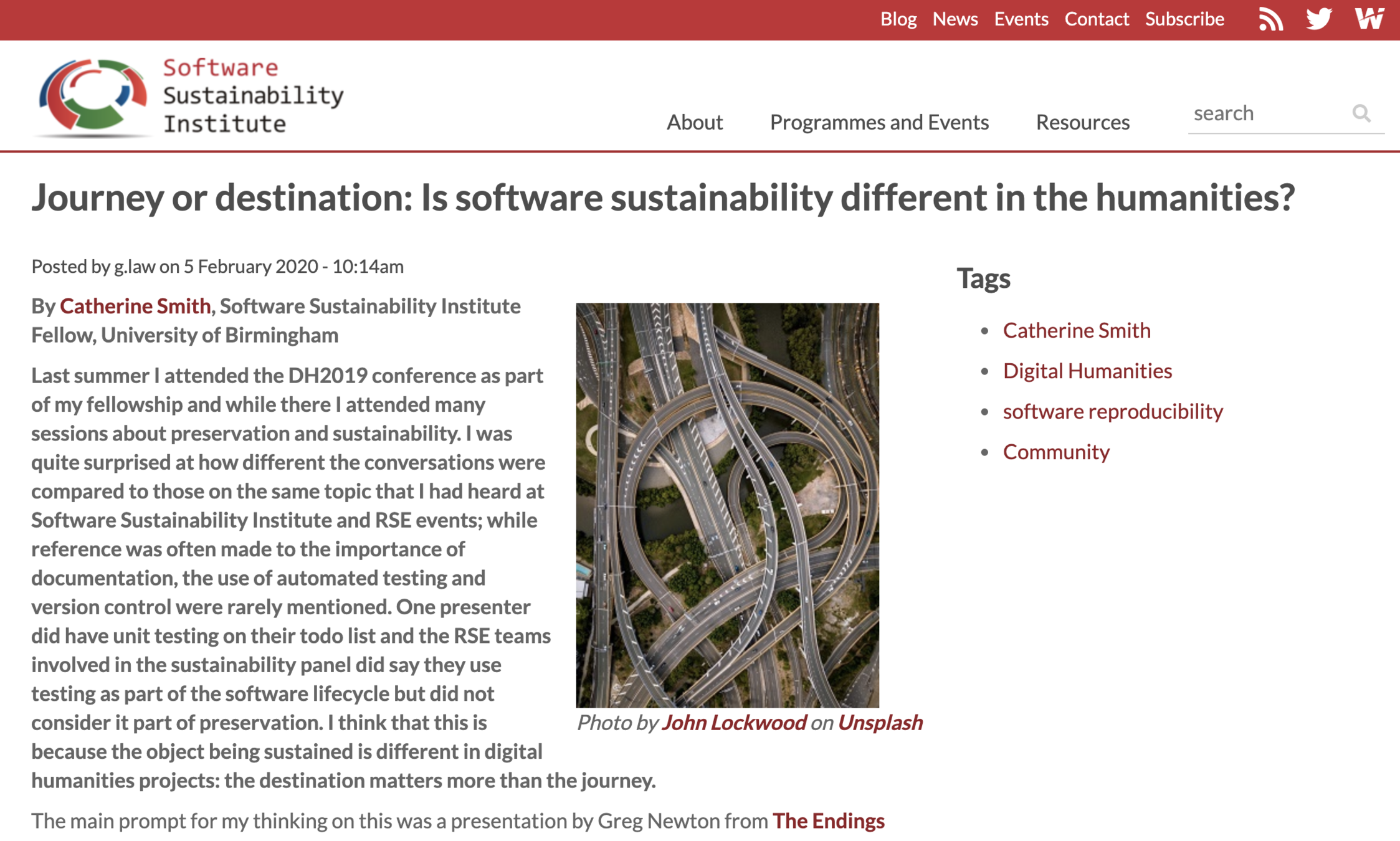Select the Digital Humanities tag
This screenshot has height=841, width=1400.
(1087, 371)
